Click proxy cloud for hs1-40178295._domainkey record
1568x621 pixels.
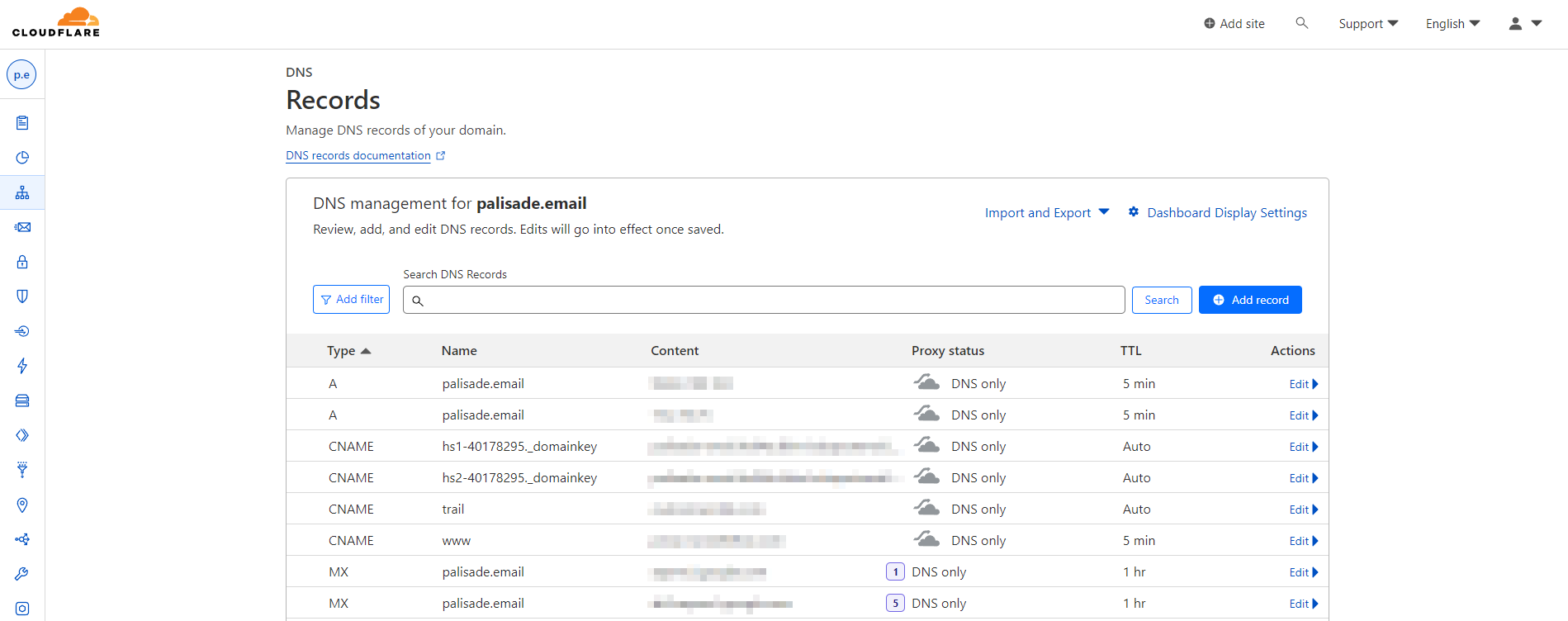click(x=926, y=446)
